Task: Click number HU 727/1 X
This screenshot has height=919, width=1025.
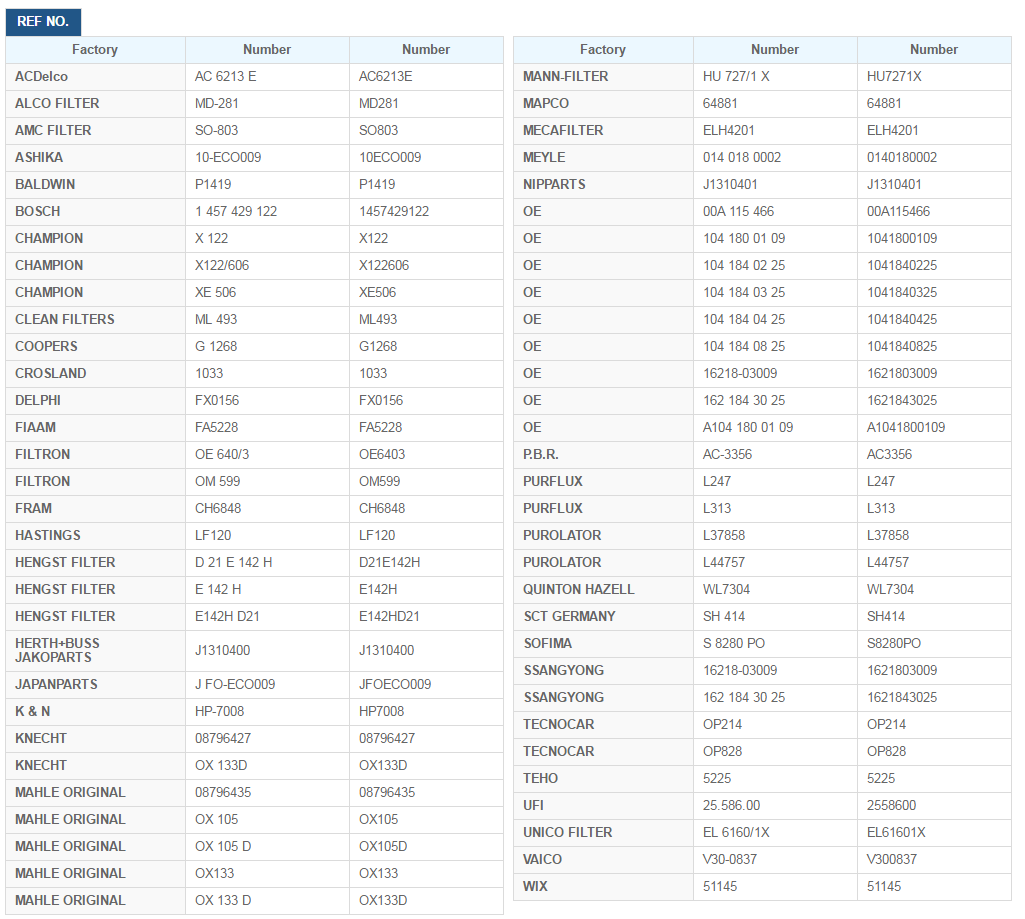Action: click(736, 76)
